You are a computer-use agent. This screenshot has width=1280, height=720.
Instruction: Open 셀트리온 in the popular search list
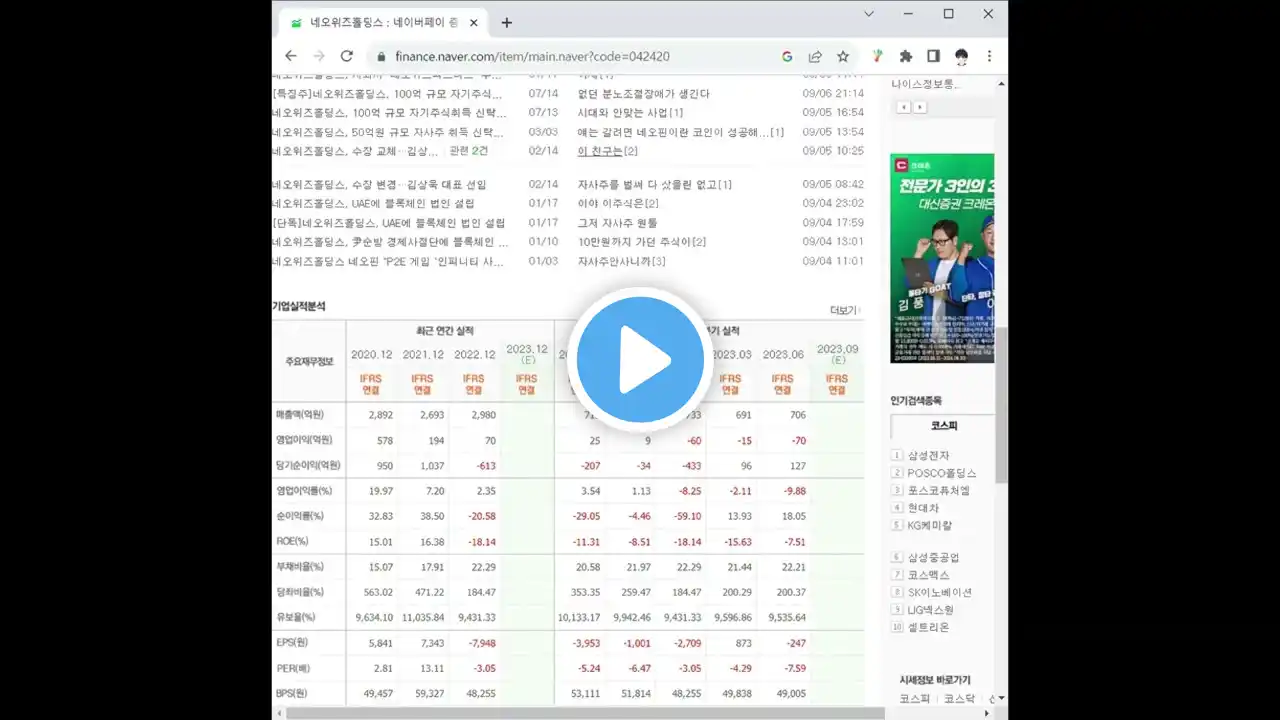pyautogui.click(x=929, y=627)
